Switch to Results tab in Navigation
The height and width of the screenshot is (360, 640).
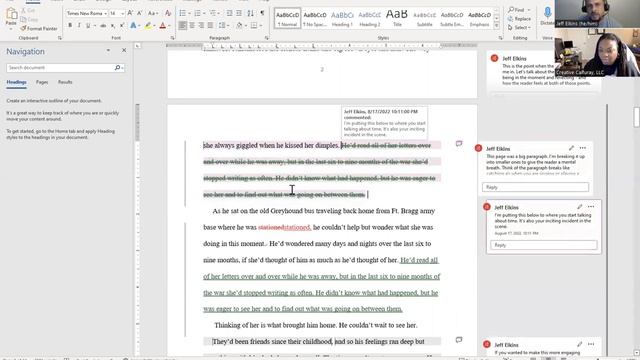point(65,82)
